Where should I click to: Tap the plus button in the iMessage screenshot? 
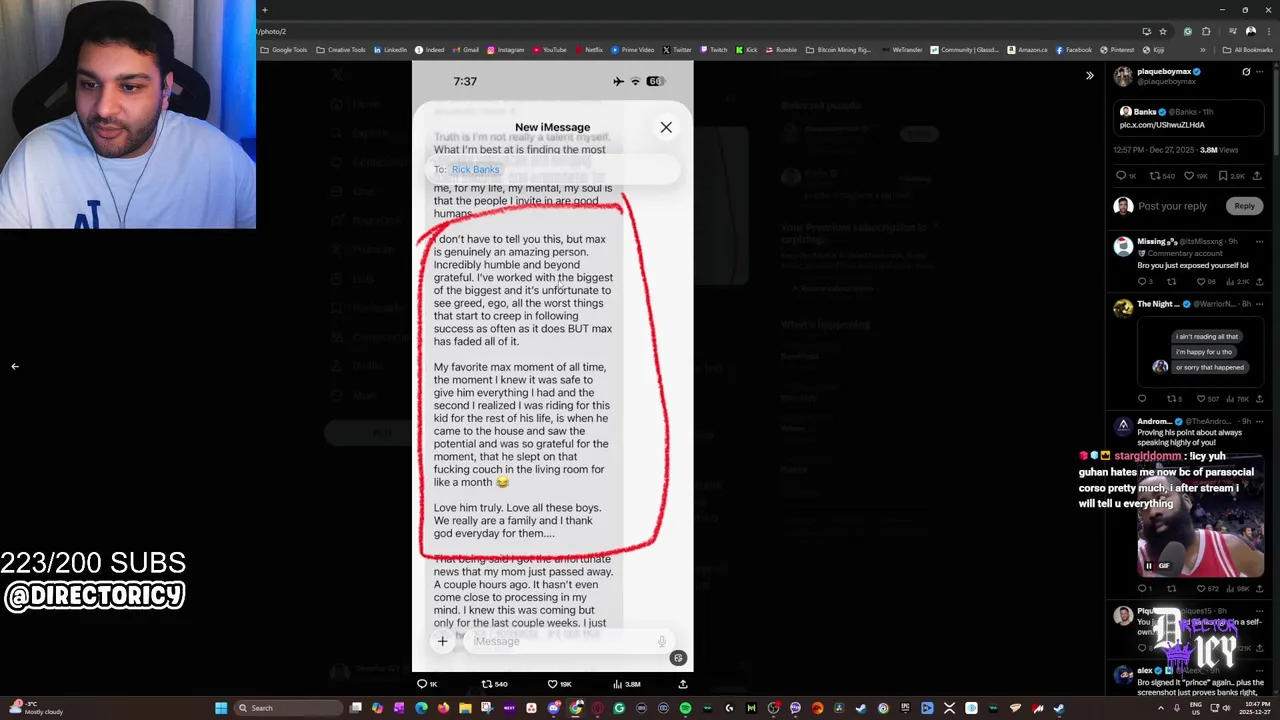(442, 641)
